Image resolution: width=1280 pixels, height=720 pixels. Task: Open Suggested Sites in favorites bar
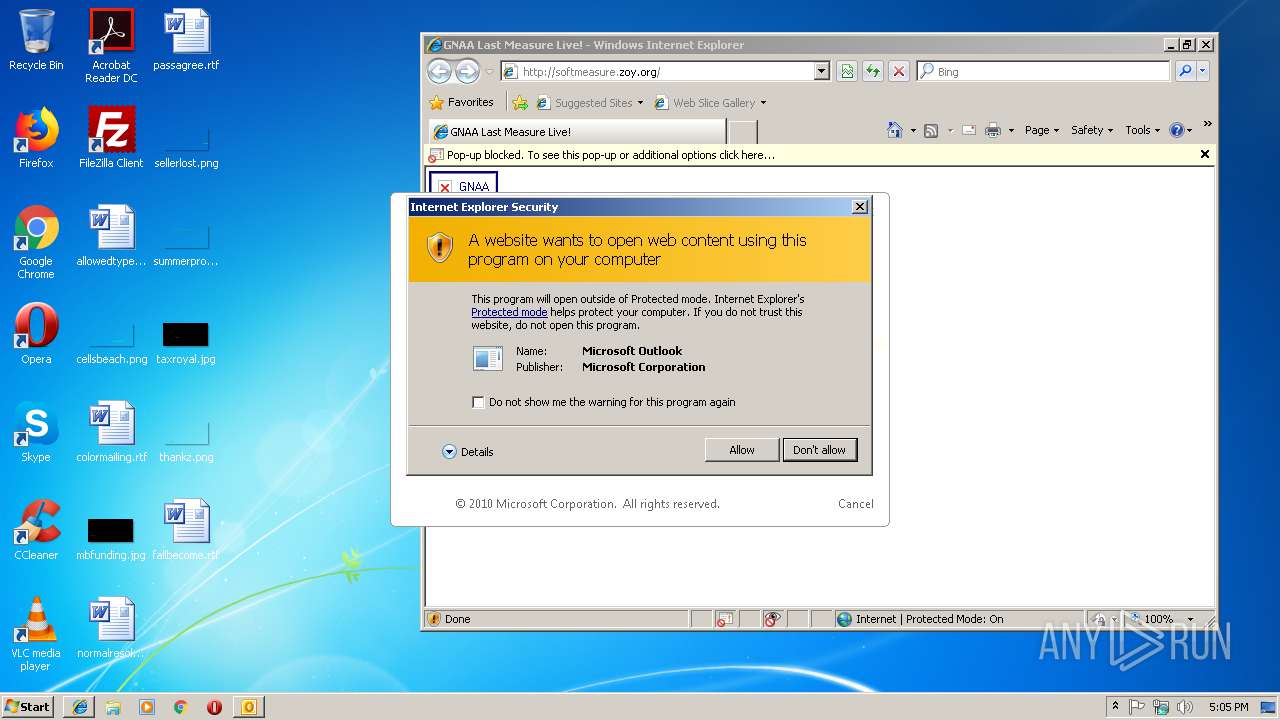[590, 103]
